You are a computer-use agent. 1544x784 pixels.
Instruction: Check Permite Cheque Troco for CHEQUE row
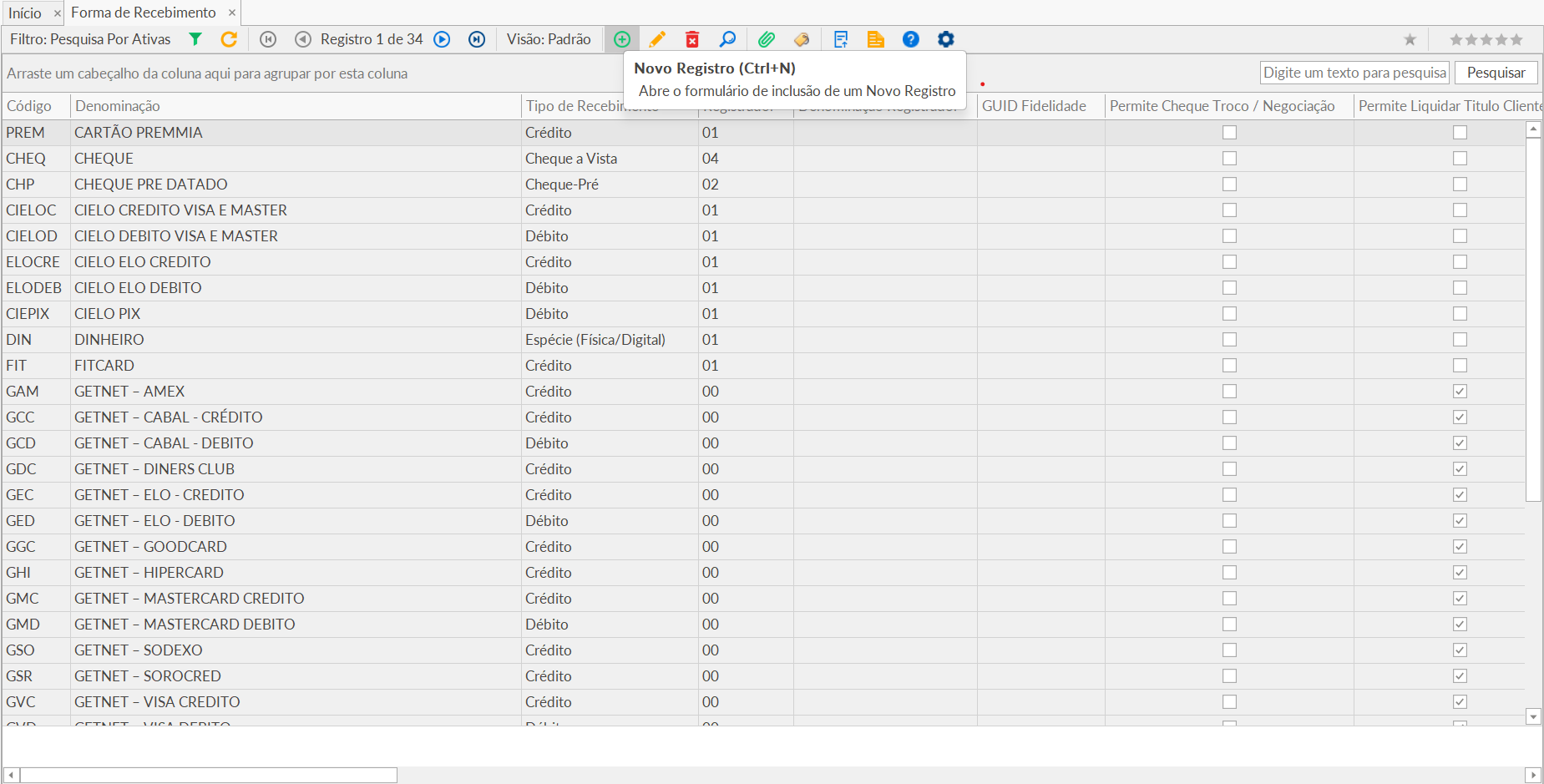tap(1229, 159)
